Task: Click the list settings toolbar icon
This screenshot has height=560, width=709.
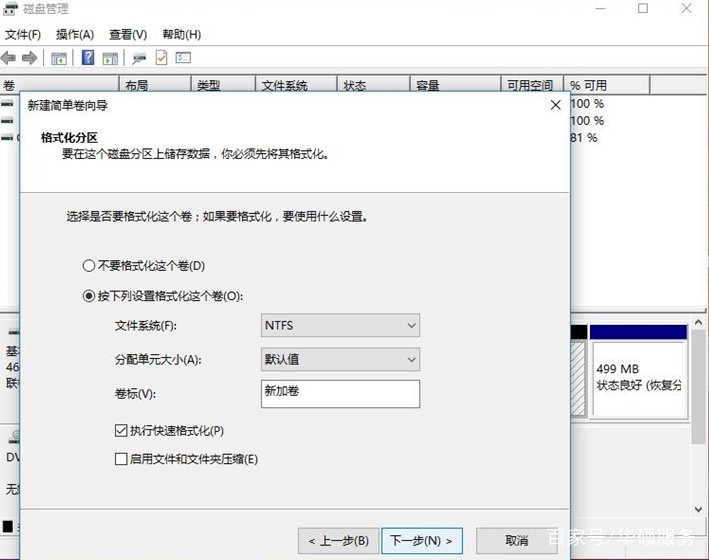Action: click(183, 57)
